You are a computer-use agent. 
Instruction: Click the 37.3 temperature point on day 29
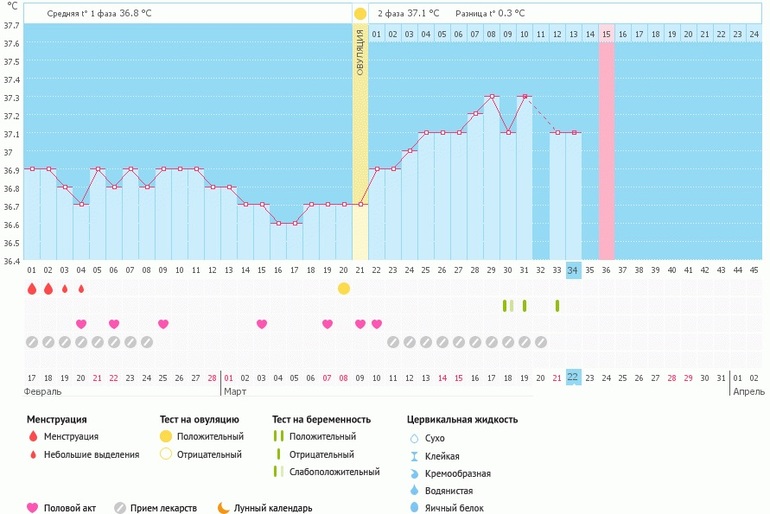click(x=491, y=97)
